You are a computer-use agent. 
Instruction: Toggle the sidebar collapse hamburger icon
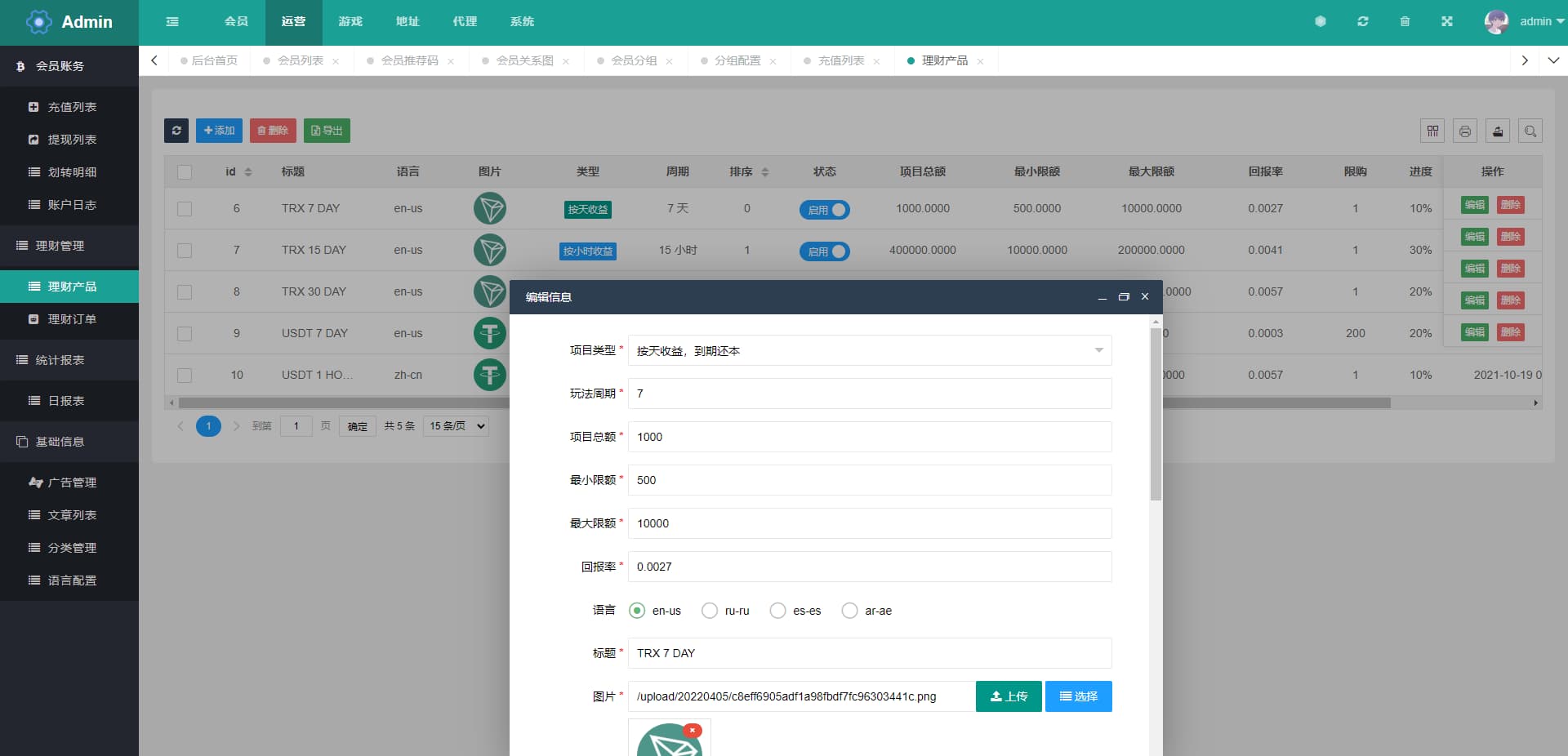point(172,22)
